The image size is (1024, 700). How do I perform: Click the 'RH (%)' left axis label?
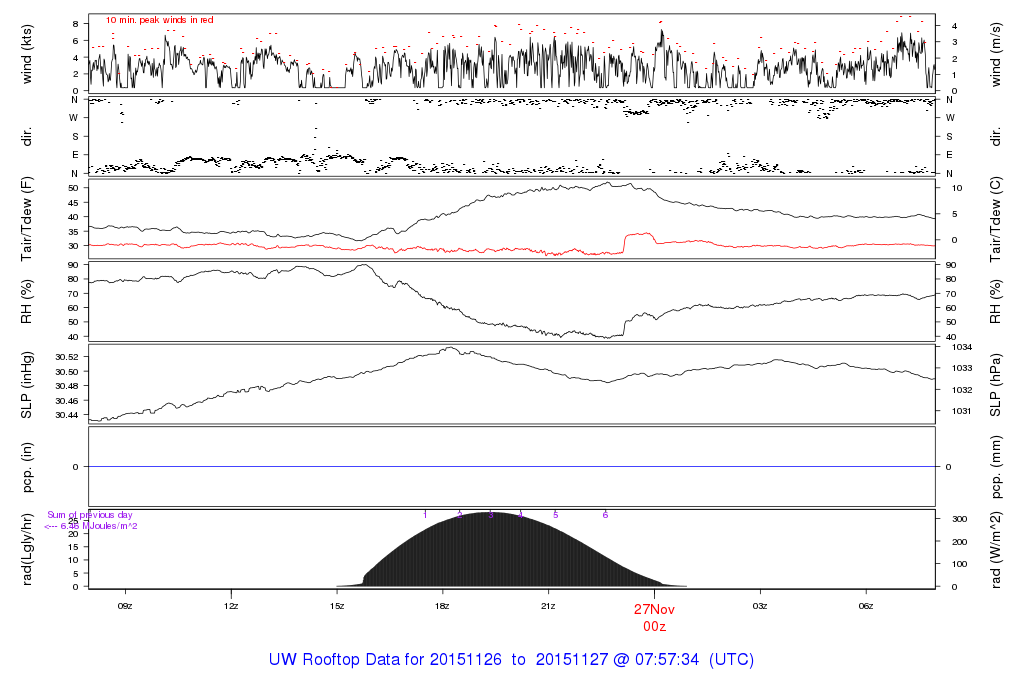click(x=27, y=302)
